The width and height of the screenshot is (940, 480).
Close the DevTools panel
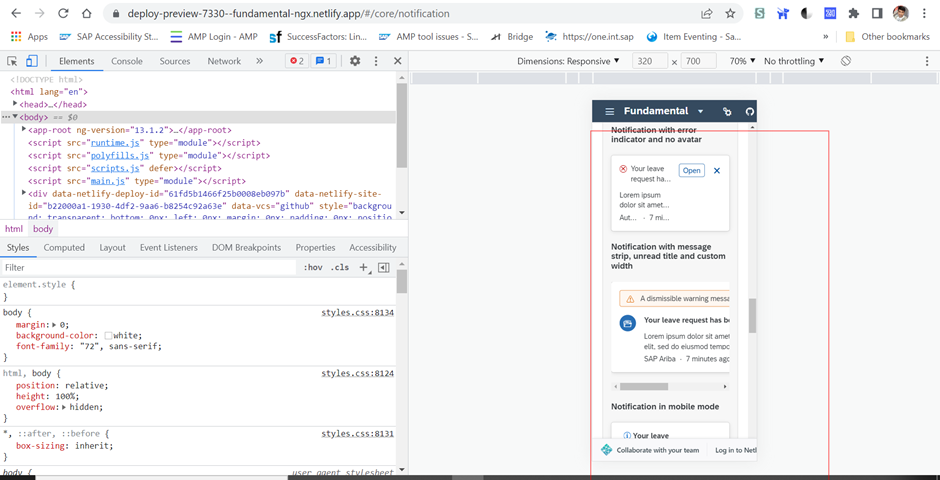click(x=397, y=61)
